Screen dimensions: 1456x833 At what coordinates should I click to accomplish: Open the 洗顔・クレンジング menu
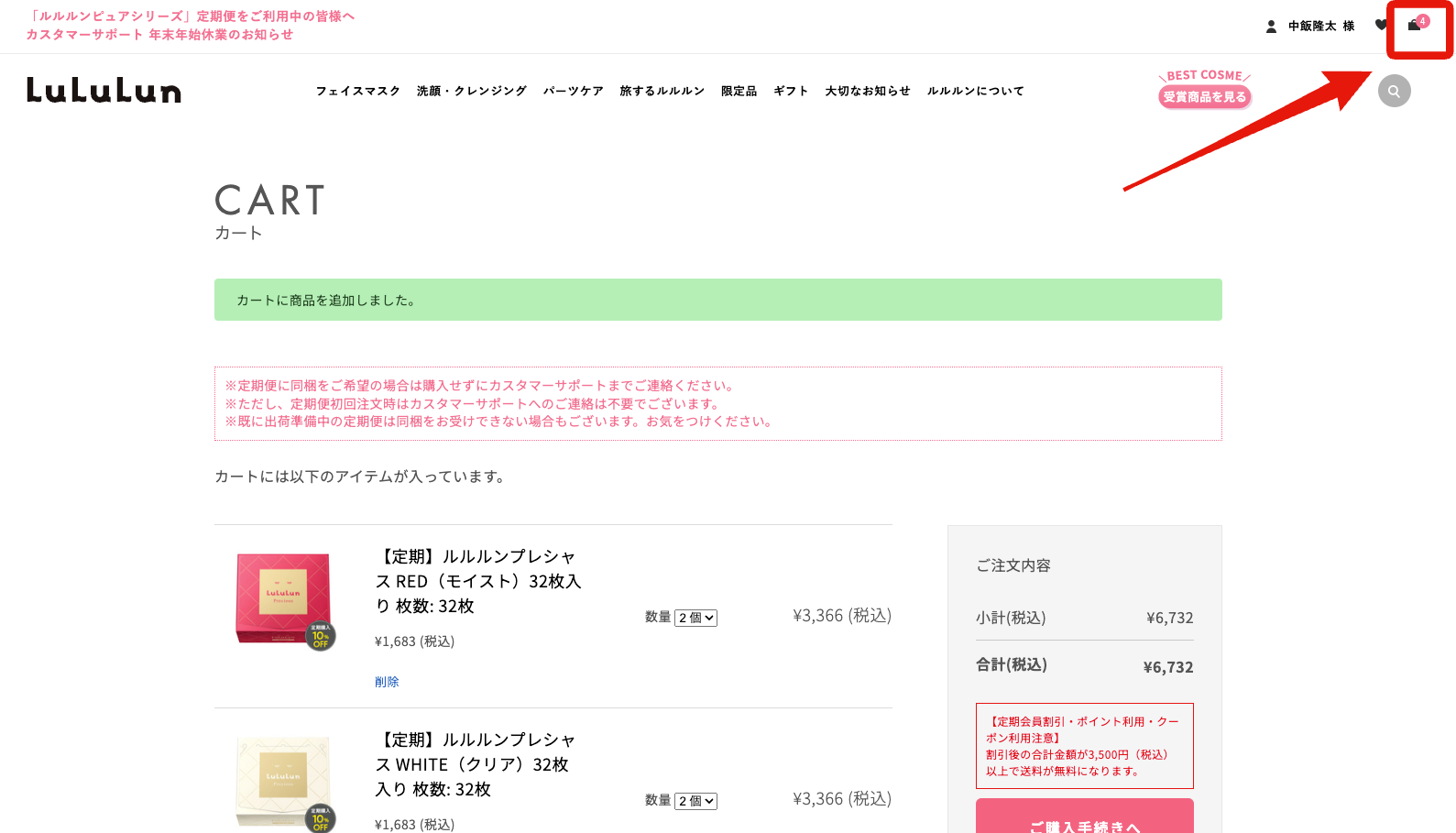[472, 91]
